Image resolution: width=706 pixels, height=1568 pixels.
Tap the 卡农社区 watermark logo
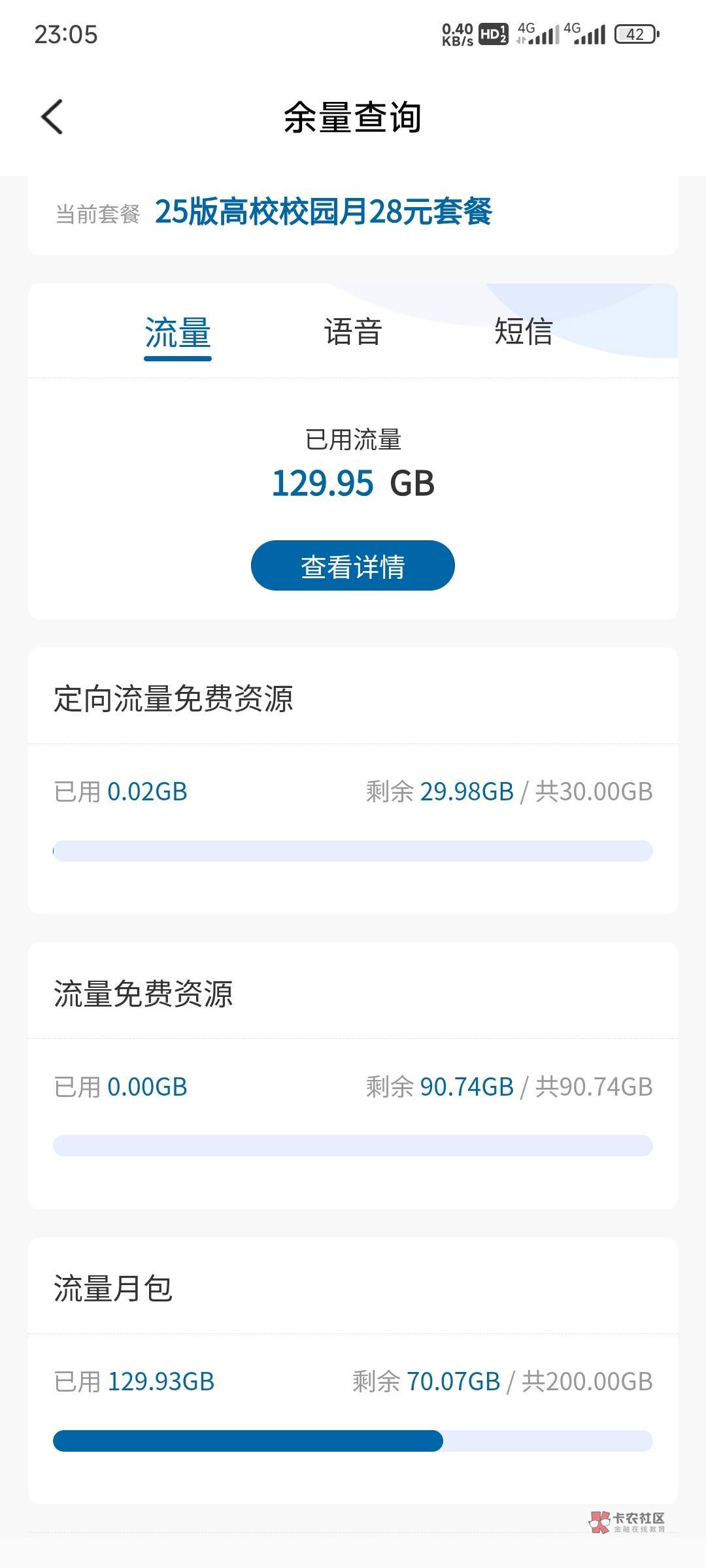(627, 1522)
